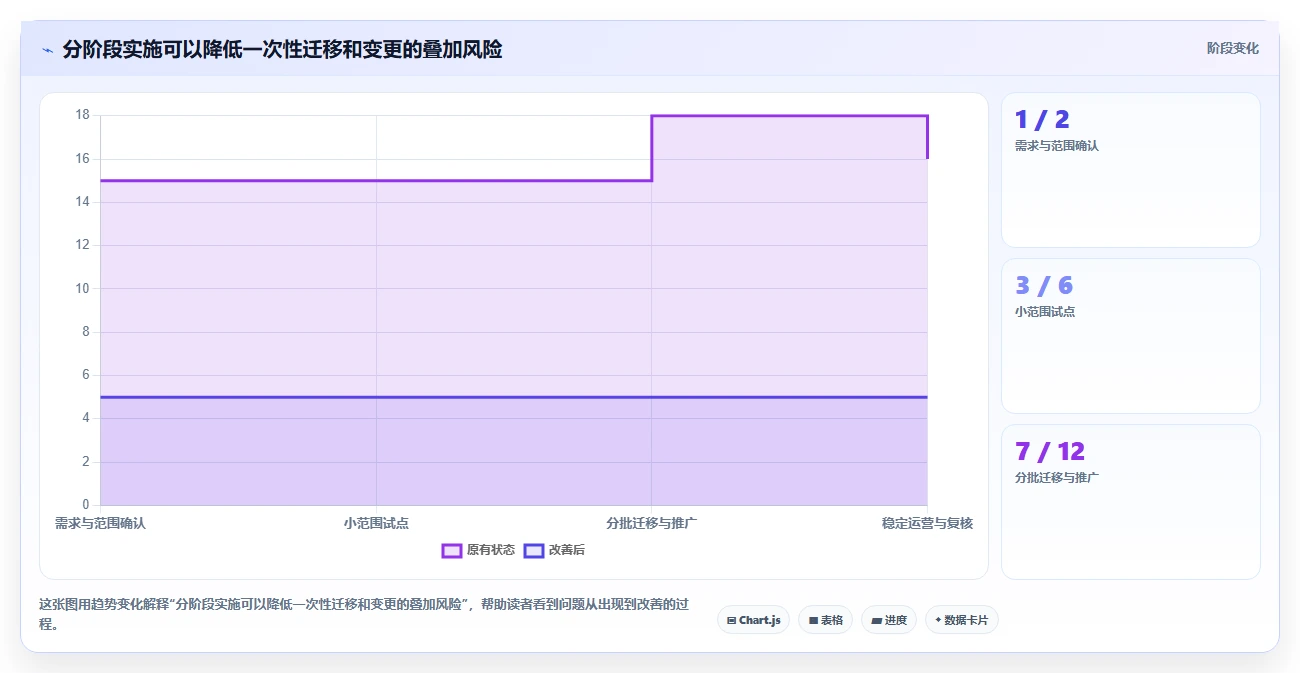Open the 3 / 6 小范围试点 card

(x=1131, y=336)
